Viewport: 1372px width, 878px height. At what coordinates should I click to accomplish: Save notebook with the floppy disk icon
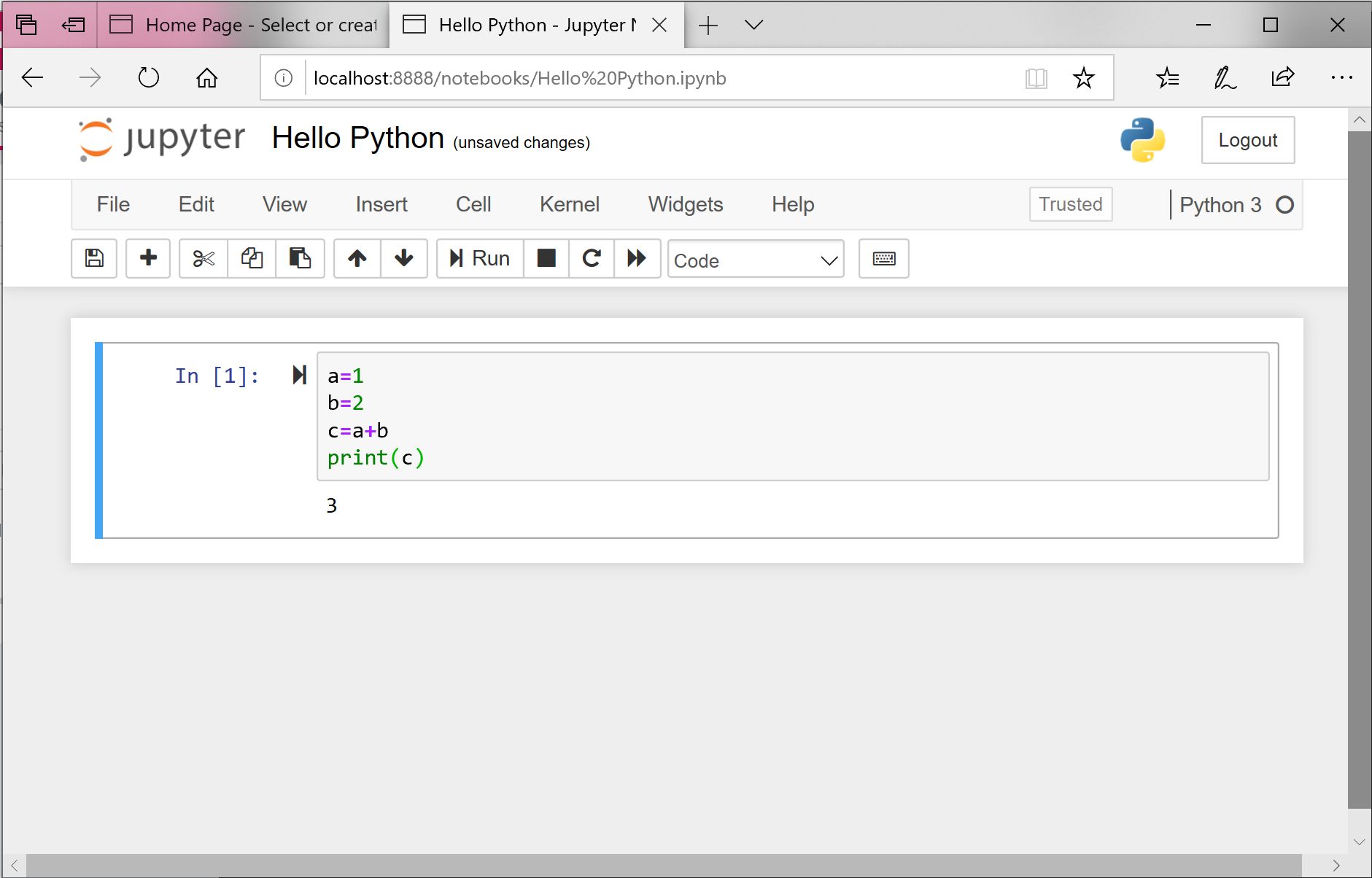click(94, 258)
